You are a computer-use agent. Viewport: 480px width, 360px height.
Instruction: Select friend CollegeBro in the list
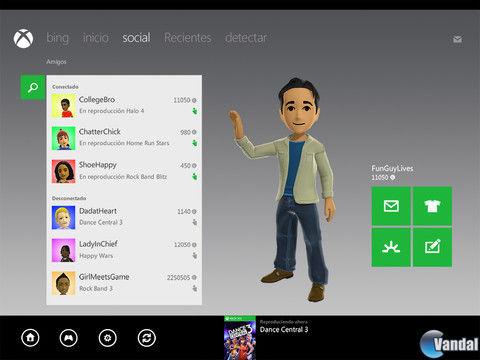[x=124, y=105]
